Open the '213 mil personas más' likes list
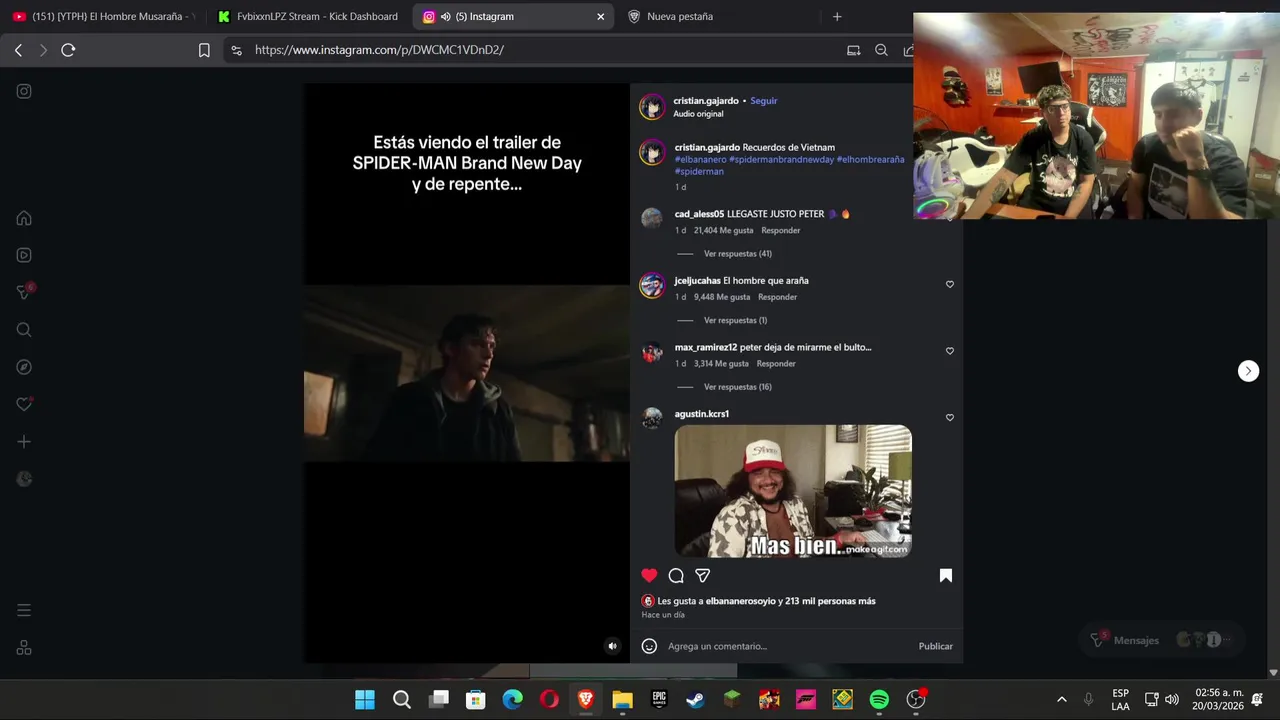This screenshot has width=1280, height=720. (x=830, y=601)
